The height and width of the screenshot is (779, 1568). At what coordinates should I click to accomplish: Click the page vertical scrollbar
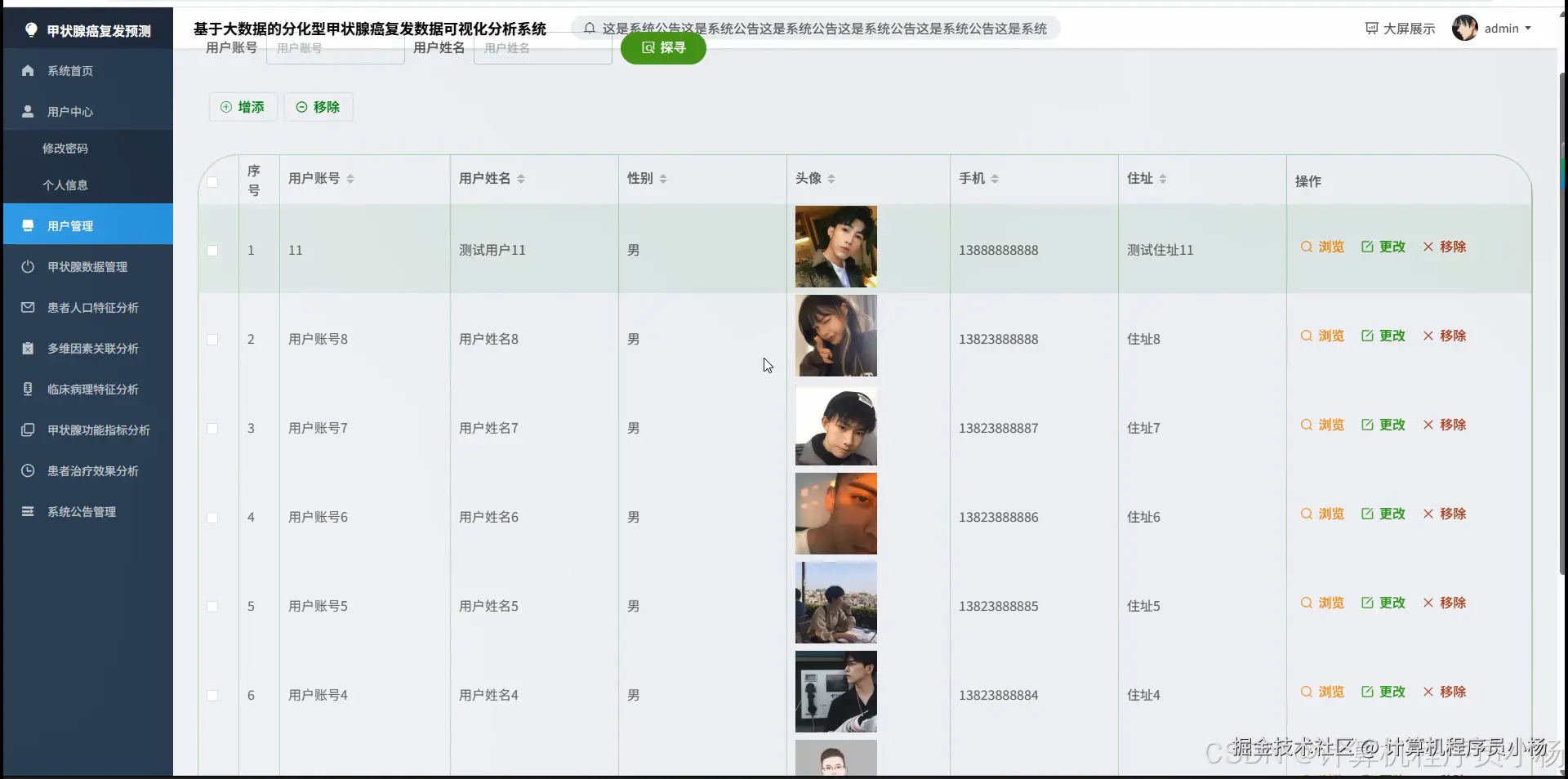point(1563,323)
